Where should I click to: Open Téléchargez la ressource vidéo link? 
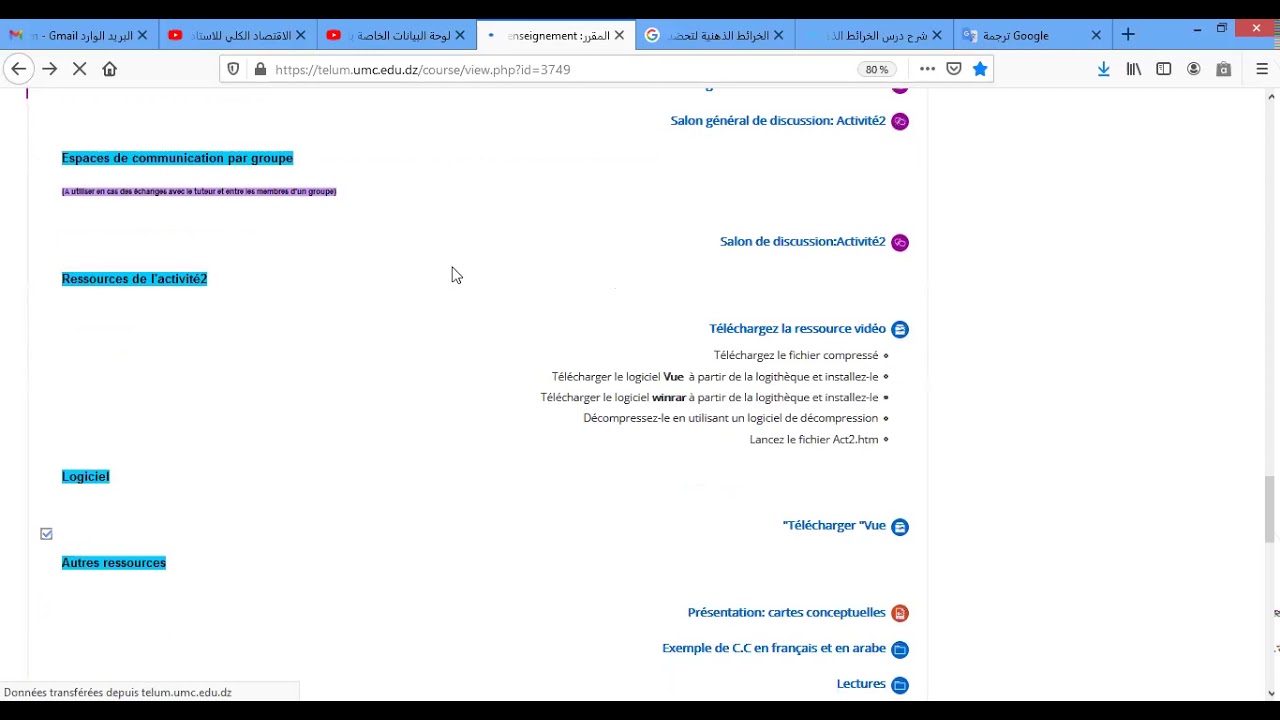click(798, 329)
